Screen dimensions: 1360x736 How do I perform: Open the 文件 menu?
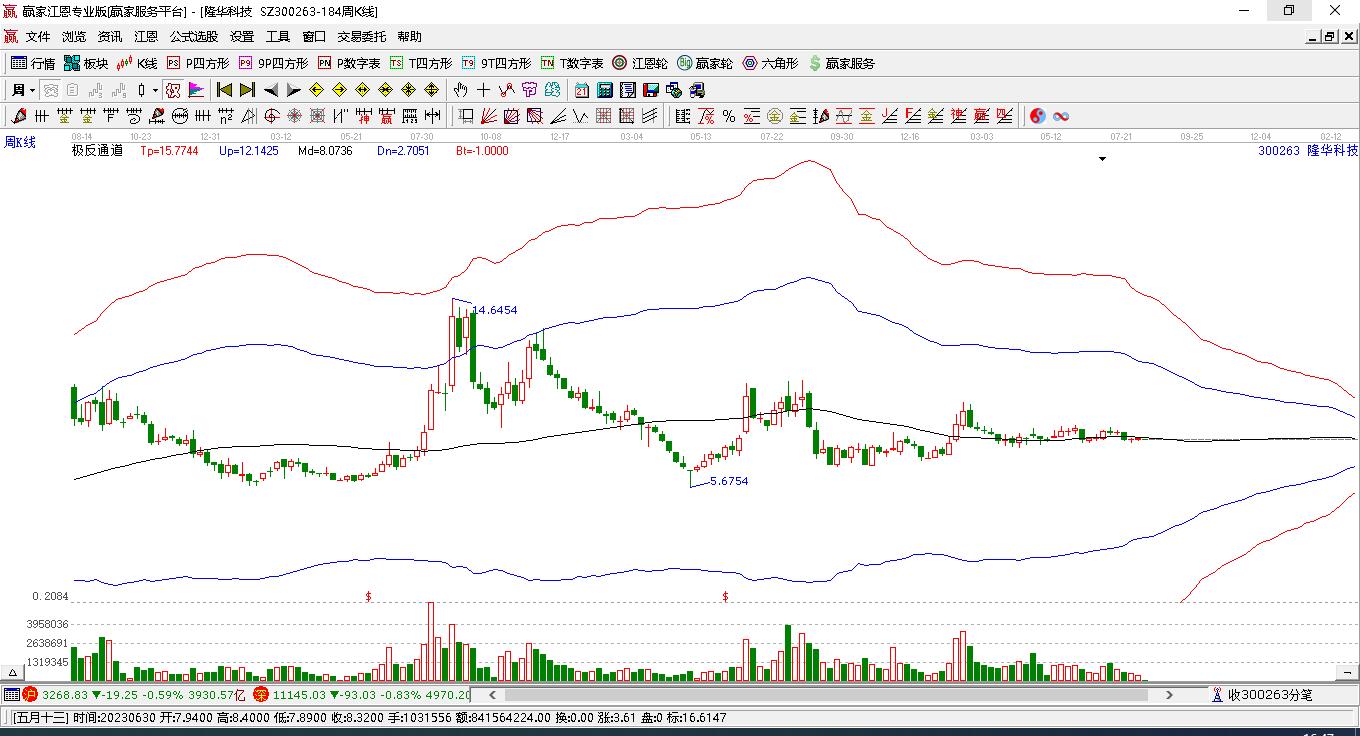tap(38, 37)
